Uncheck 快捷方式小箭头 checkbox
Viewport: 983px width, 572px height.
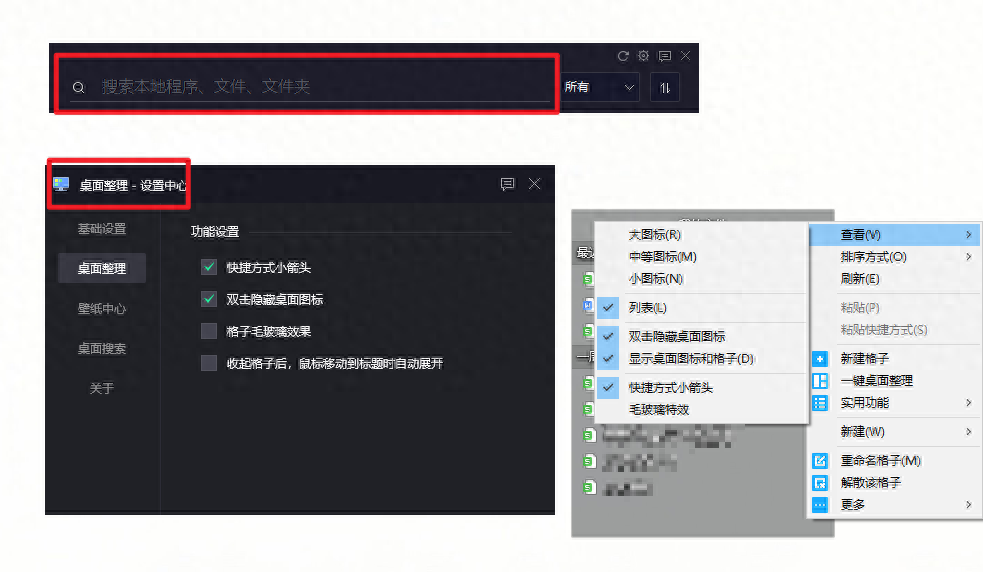tap(209, 267)
